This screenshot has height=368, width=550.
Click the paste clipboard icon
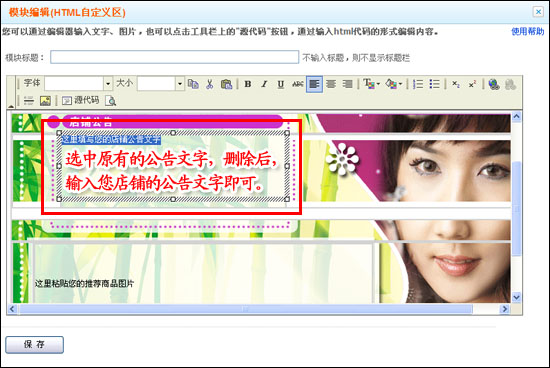click(x=226, y=84)
